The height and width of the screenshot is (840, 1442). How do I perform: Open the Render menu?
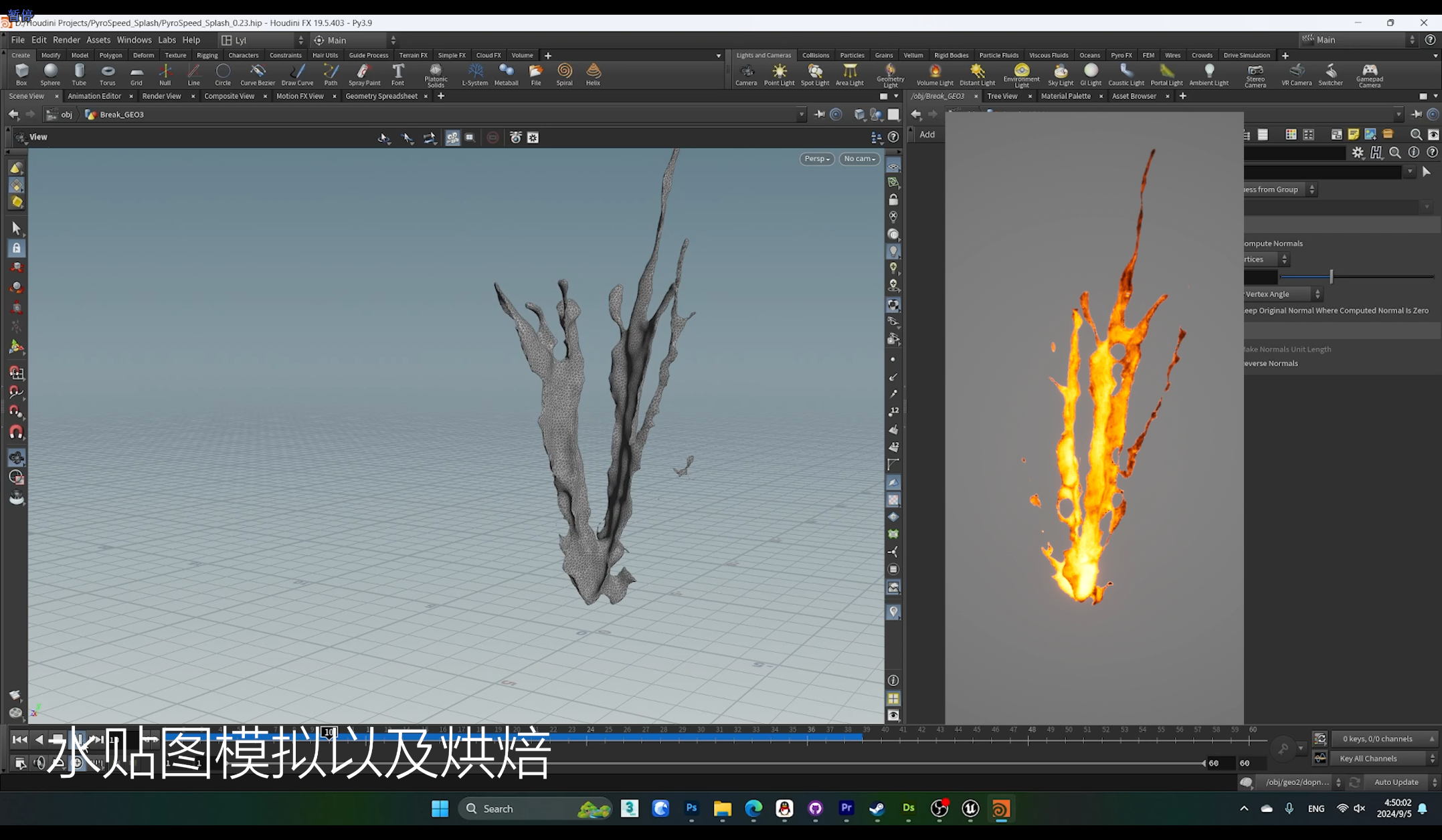click(66, 40)
